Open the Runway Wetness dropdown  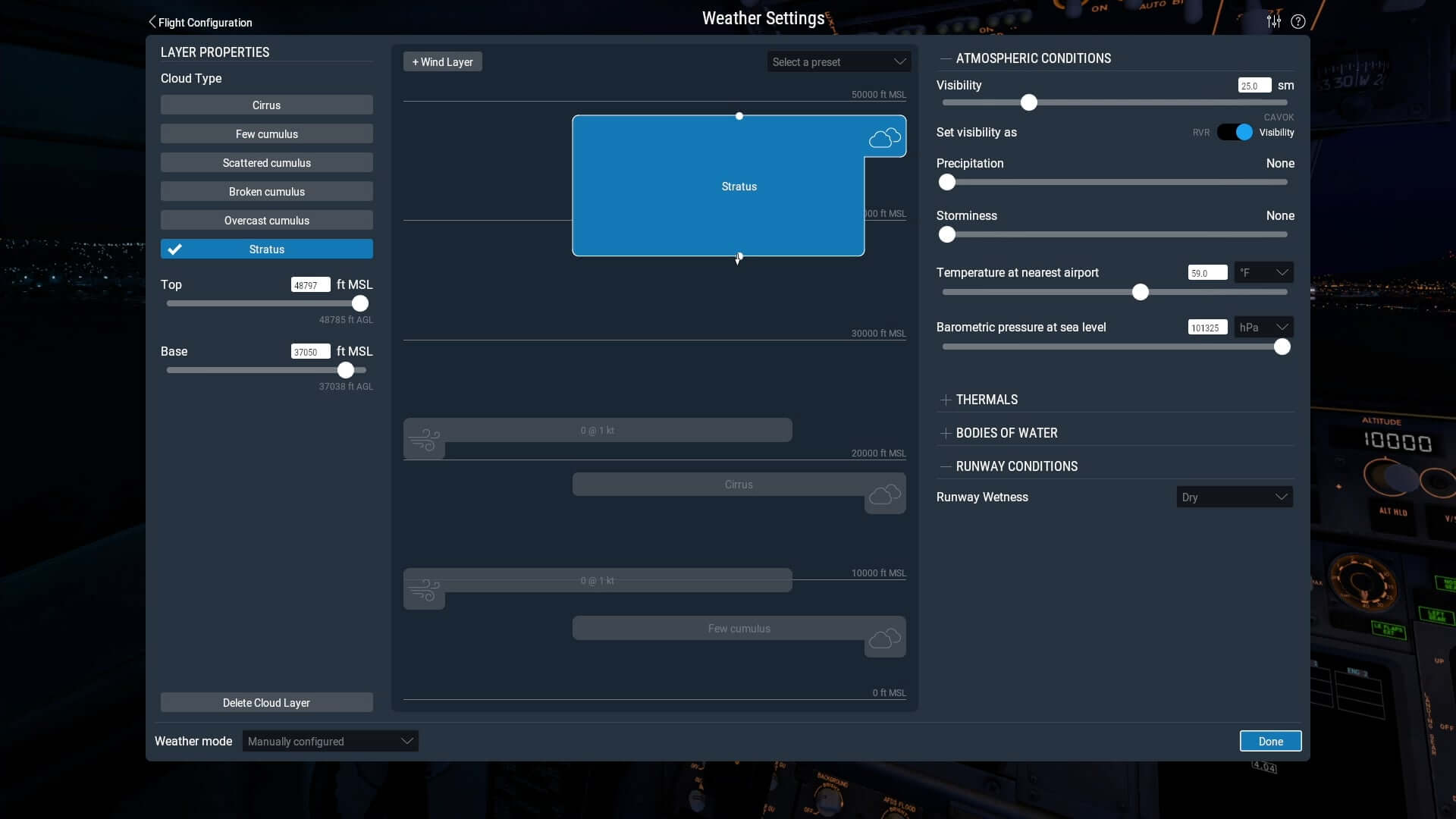(x=1234, y=497)
